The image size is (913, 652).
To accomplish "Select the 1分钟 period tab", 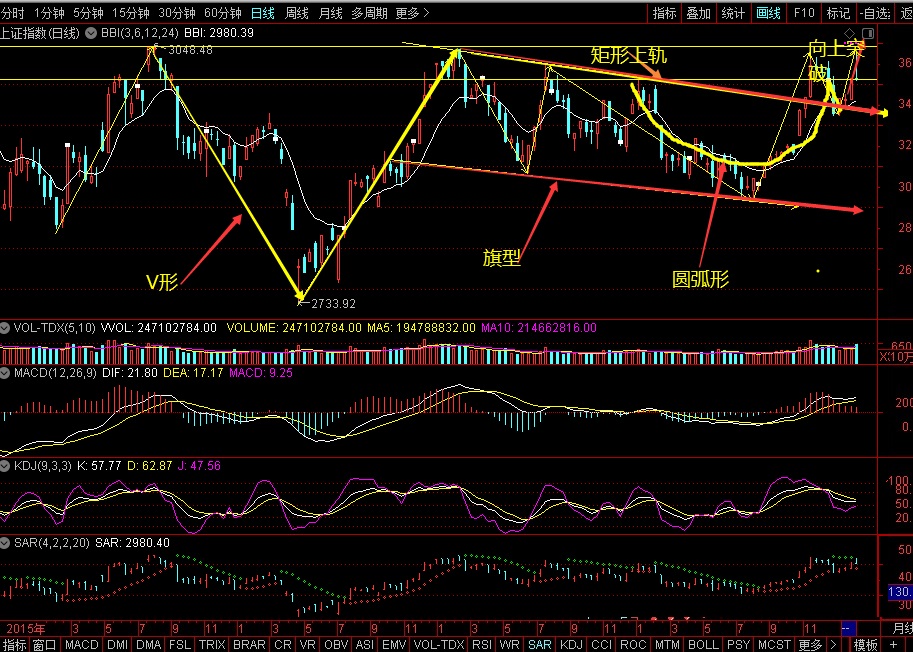I will pyautogui.click(x=49, y=13).
